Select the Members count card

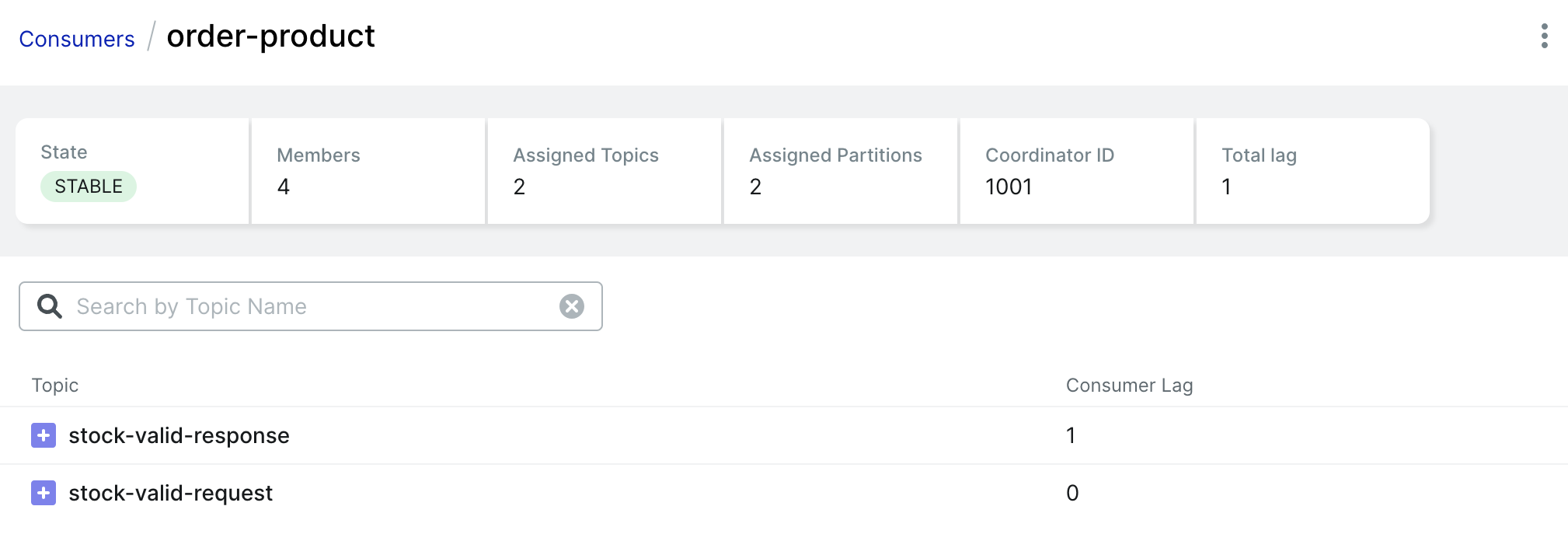[368, 171]
